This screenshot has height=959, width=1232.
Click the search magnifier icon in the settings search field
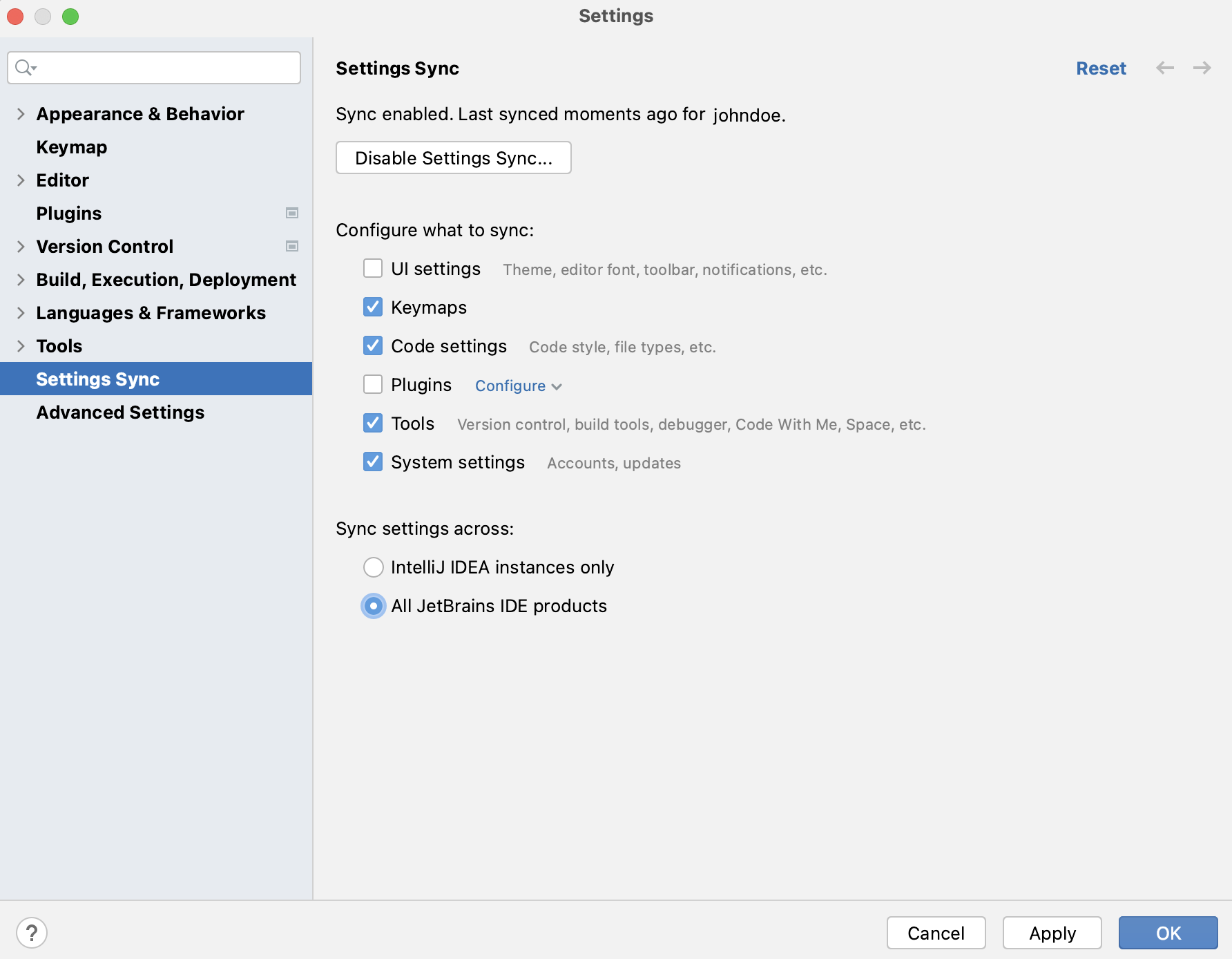click(x=25, y=68)
